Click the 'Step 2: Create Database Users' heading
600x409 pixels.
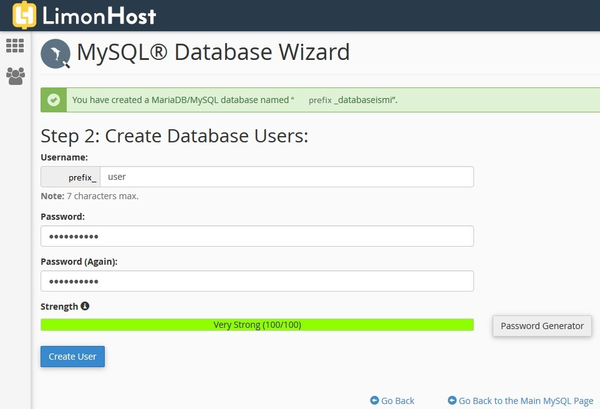[x=174, y=136]
